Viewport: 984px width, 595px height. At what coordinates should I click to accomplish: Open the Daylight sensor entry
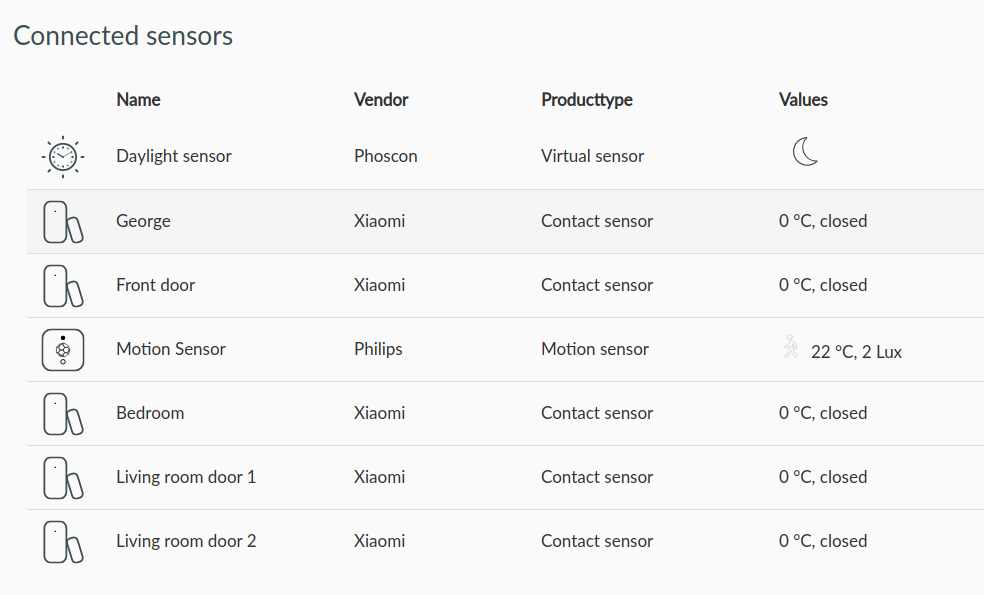pos(174,156)
